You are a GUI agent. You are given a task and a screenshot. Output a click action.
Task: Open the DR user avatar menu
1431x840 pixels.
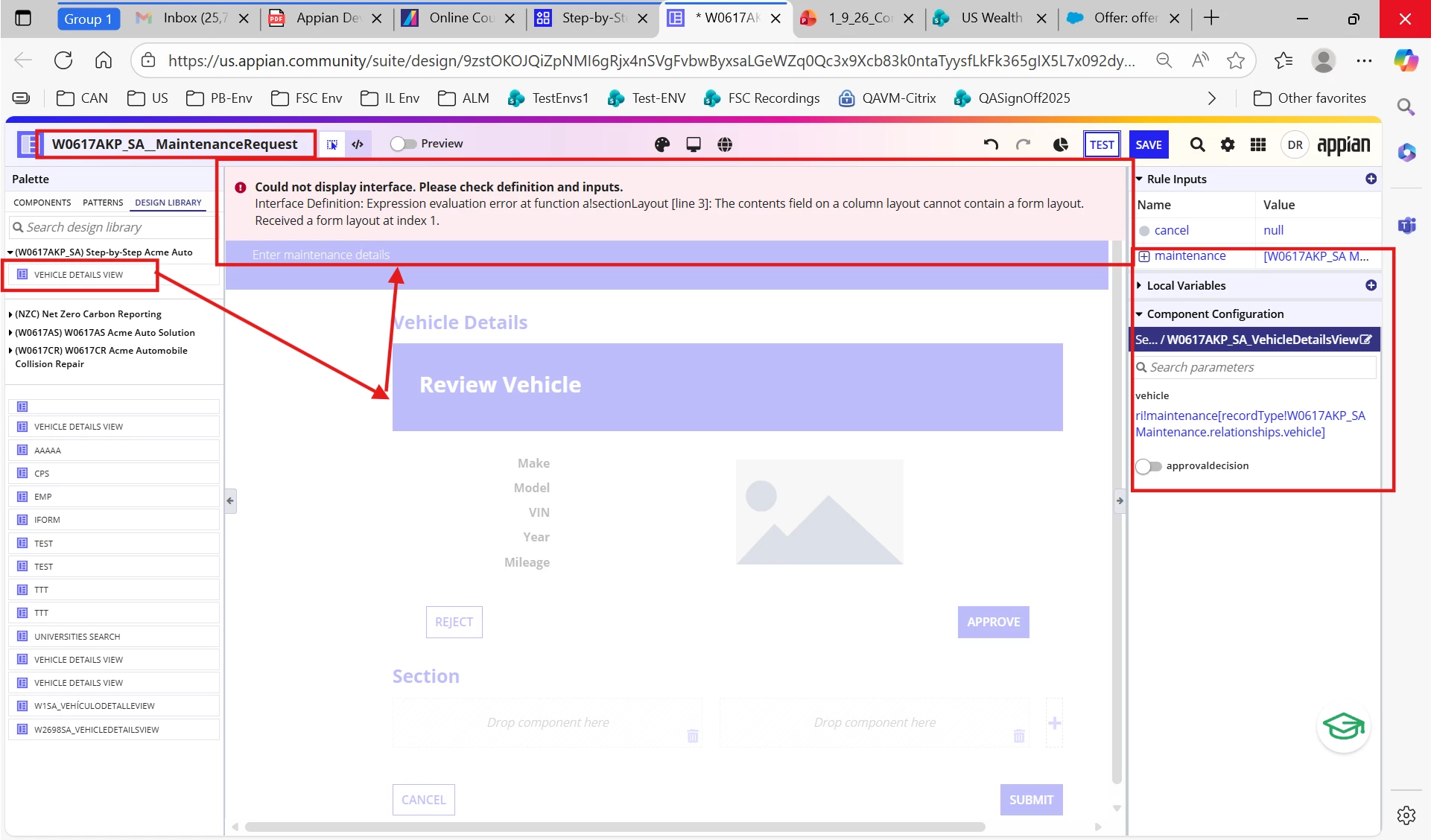point(1295,144)
